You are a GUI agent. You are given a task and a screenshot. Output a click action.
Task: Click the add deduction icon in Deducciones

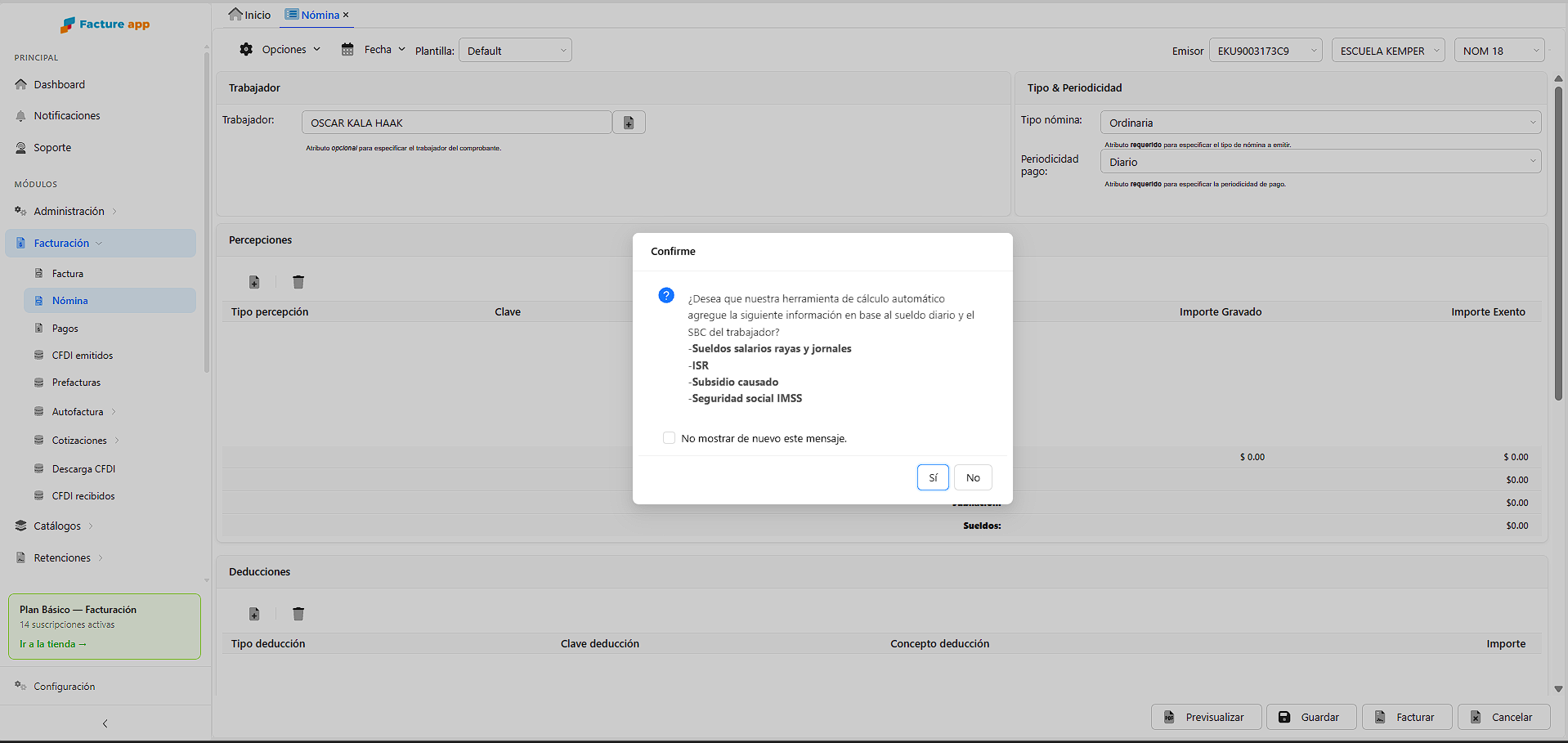254,614
